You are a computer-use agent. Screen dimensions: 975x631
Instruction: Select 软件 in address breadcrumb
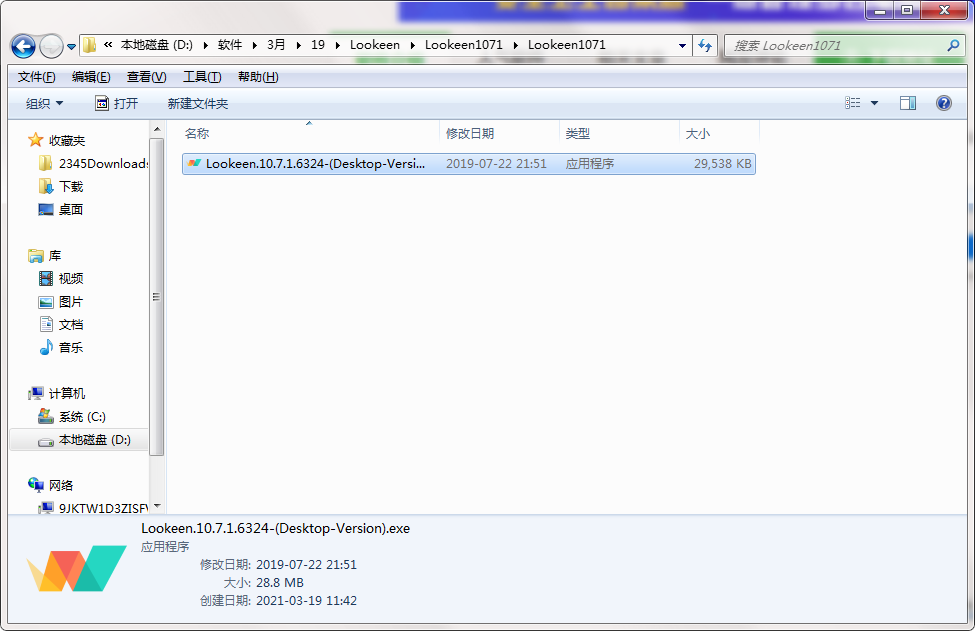(229, 45)
